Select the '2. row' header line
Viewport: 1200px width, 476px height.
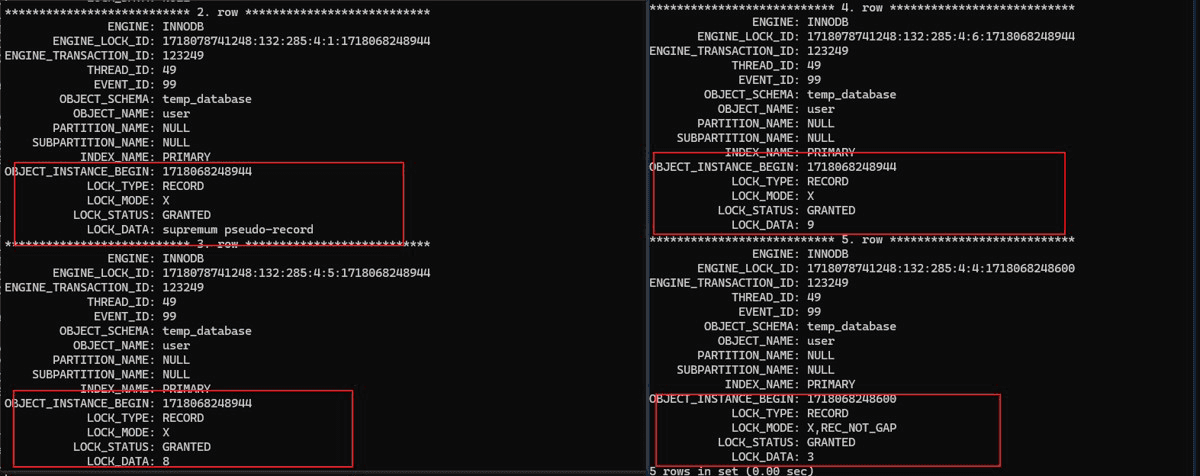pyautogui.click(x=218, y=12)
